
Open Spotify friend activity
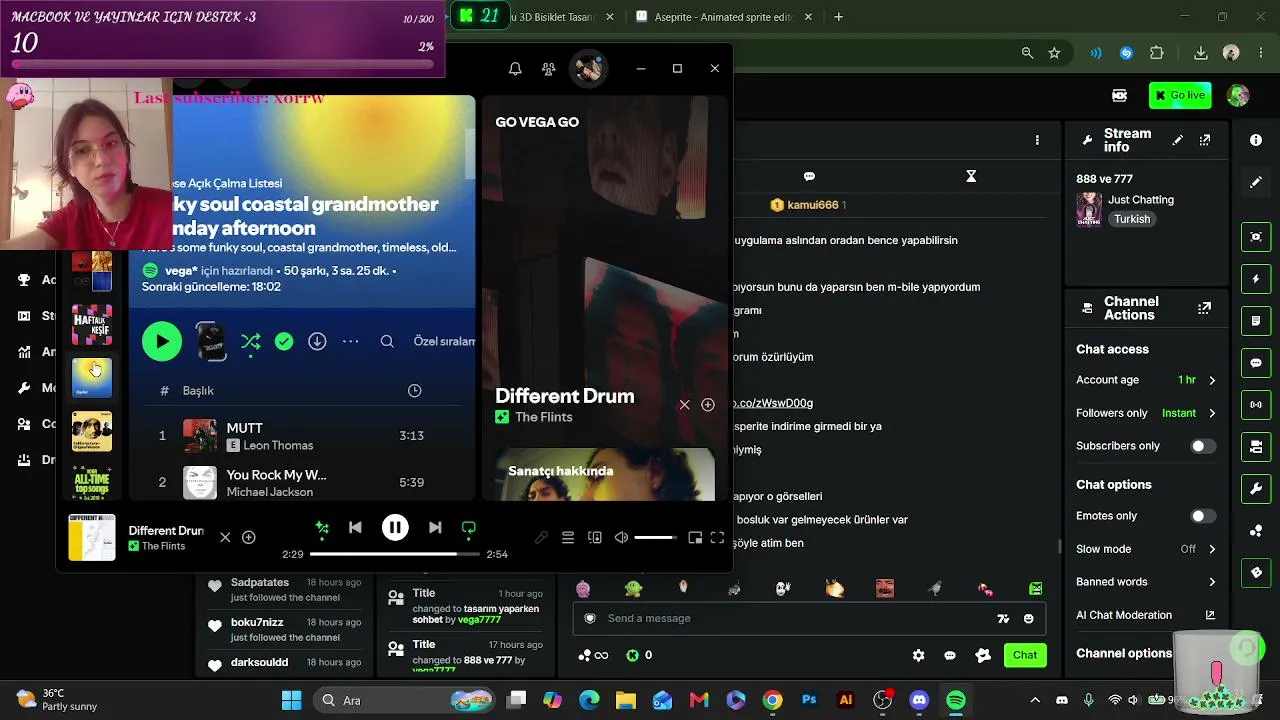548,69
